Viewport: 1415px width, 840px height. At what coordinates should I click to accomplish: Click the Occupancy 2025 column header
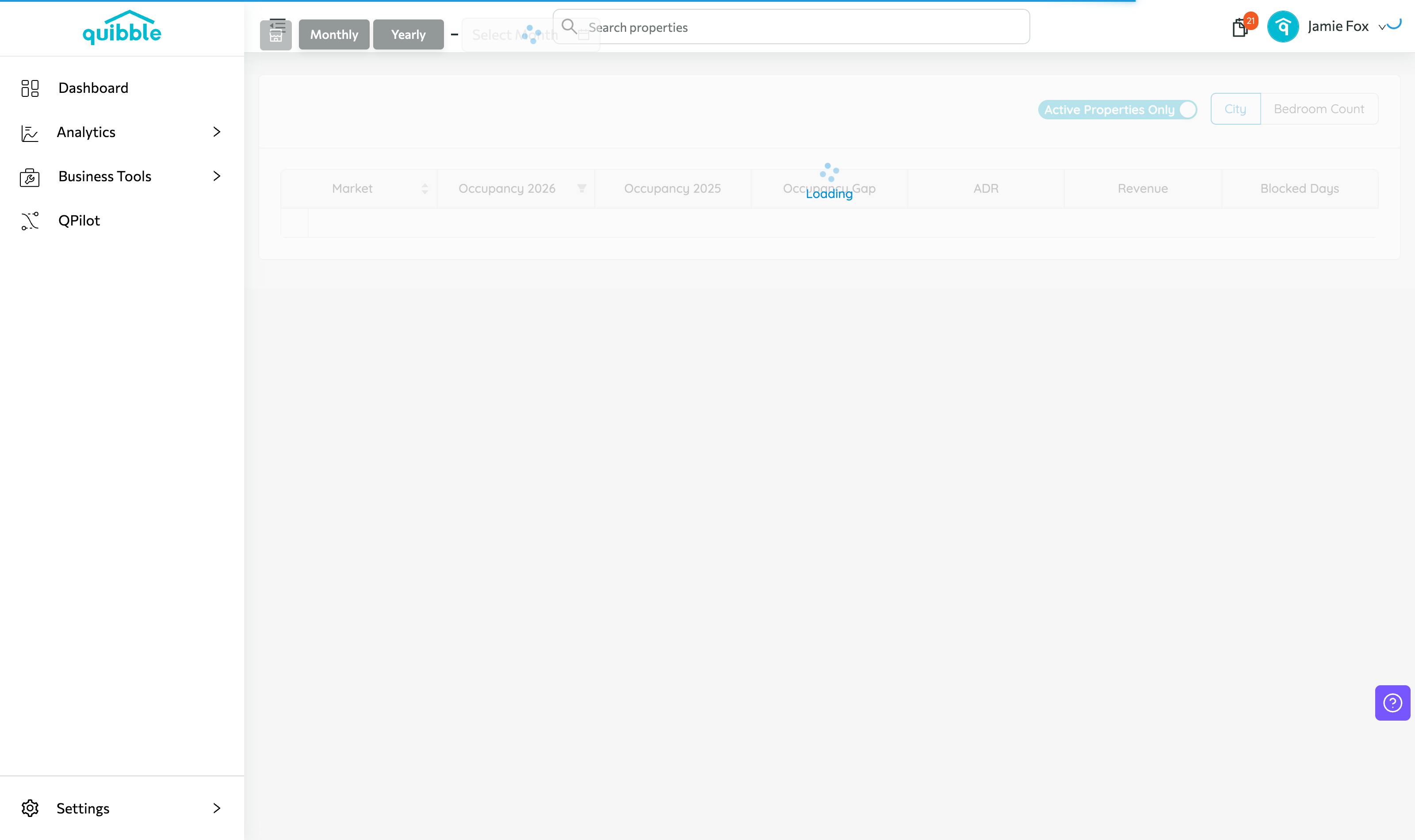click(673, 188)
